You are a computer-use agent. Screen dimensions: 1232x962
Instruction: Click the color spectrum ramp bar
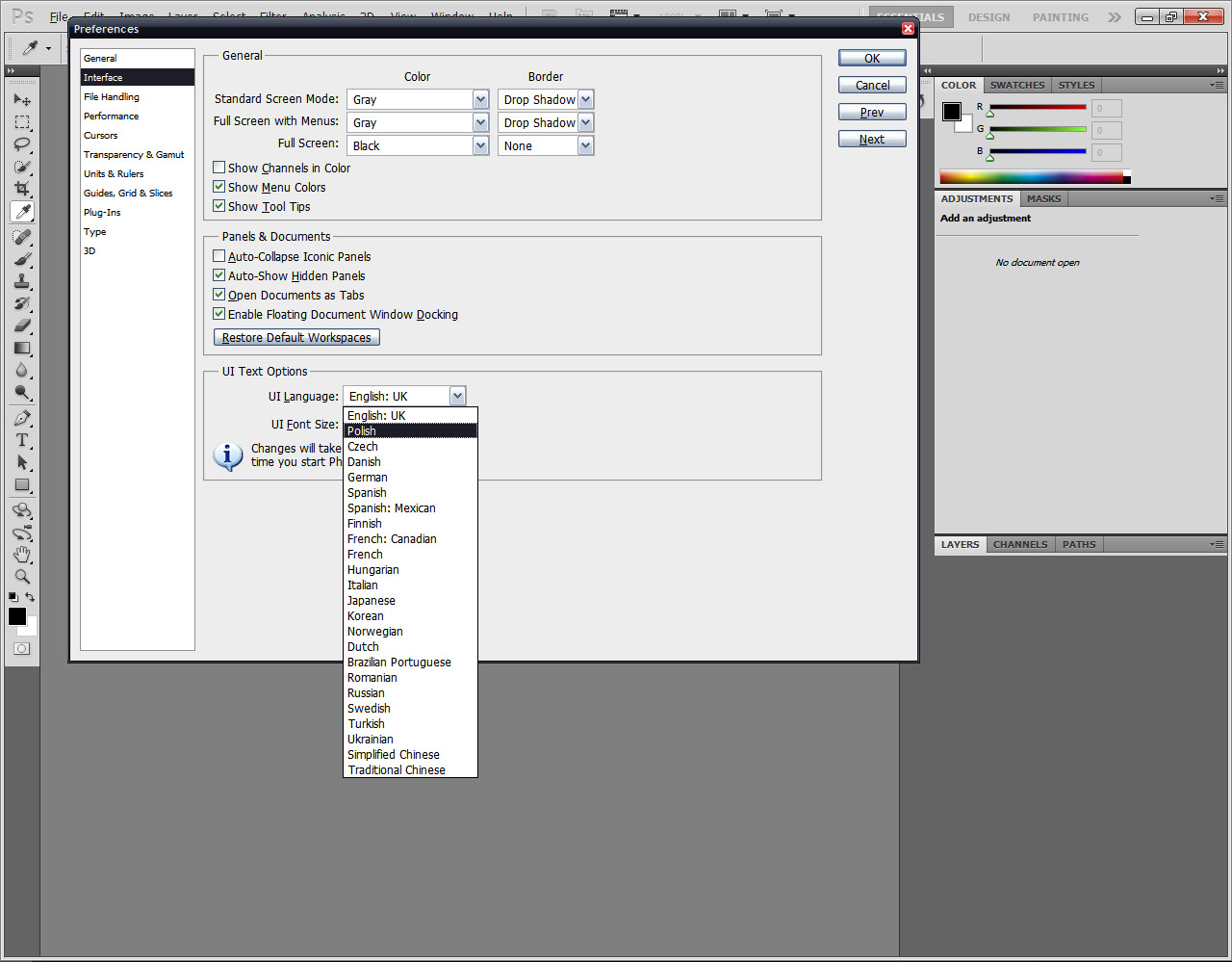[1035, 177]
